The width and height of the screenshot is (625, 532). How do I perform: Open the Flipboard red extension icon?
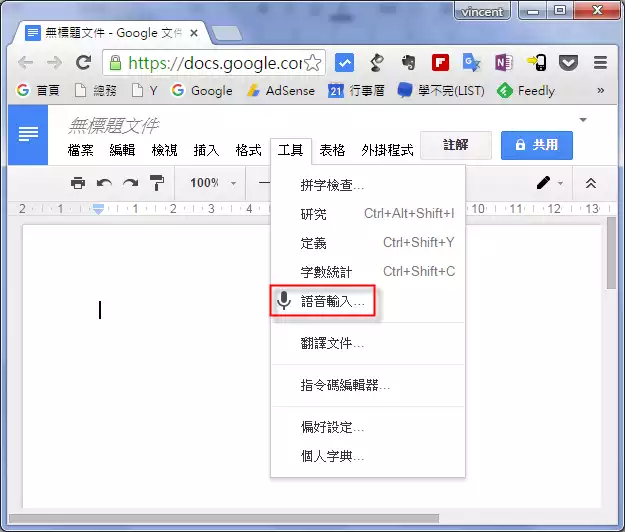[440, 63]
